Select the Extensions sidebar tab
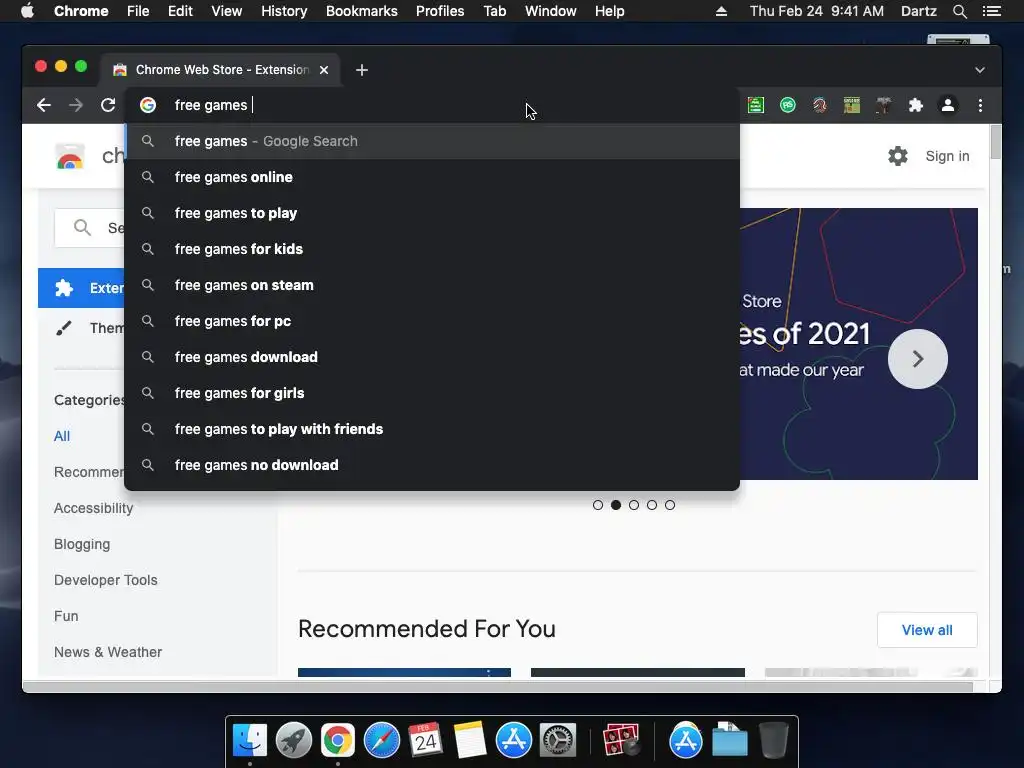Viewport: 1024px width, 768px height. pos(81,288)
